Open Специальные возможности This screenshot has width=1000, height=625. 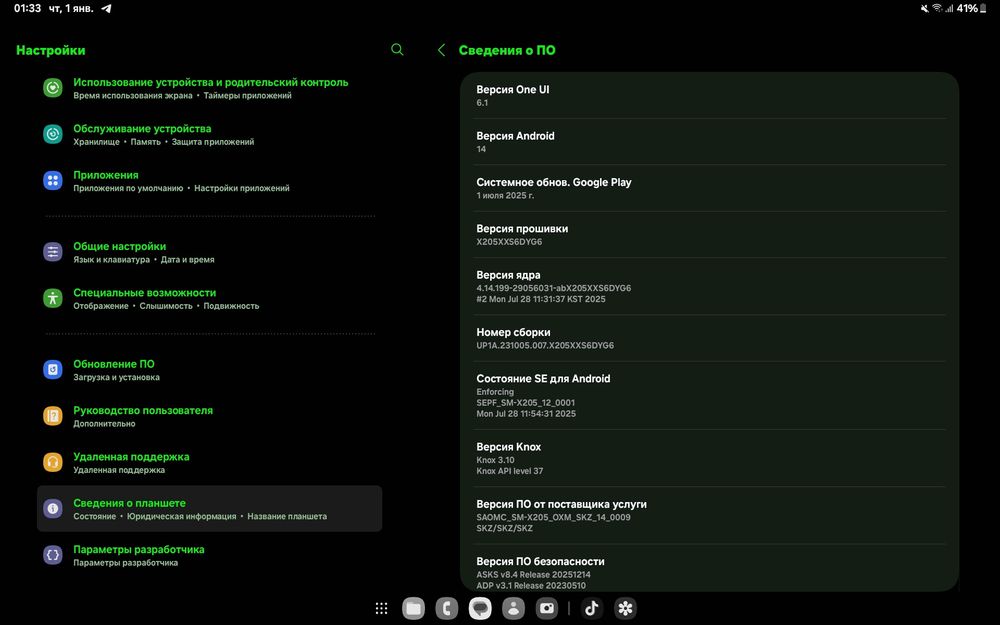click(x=210, y=298)
